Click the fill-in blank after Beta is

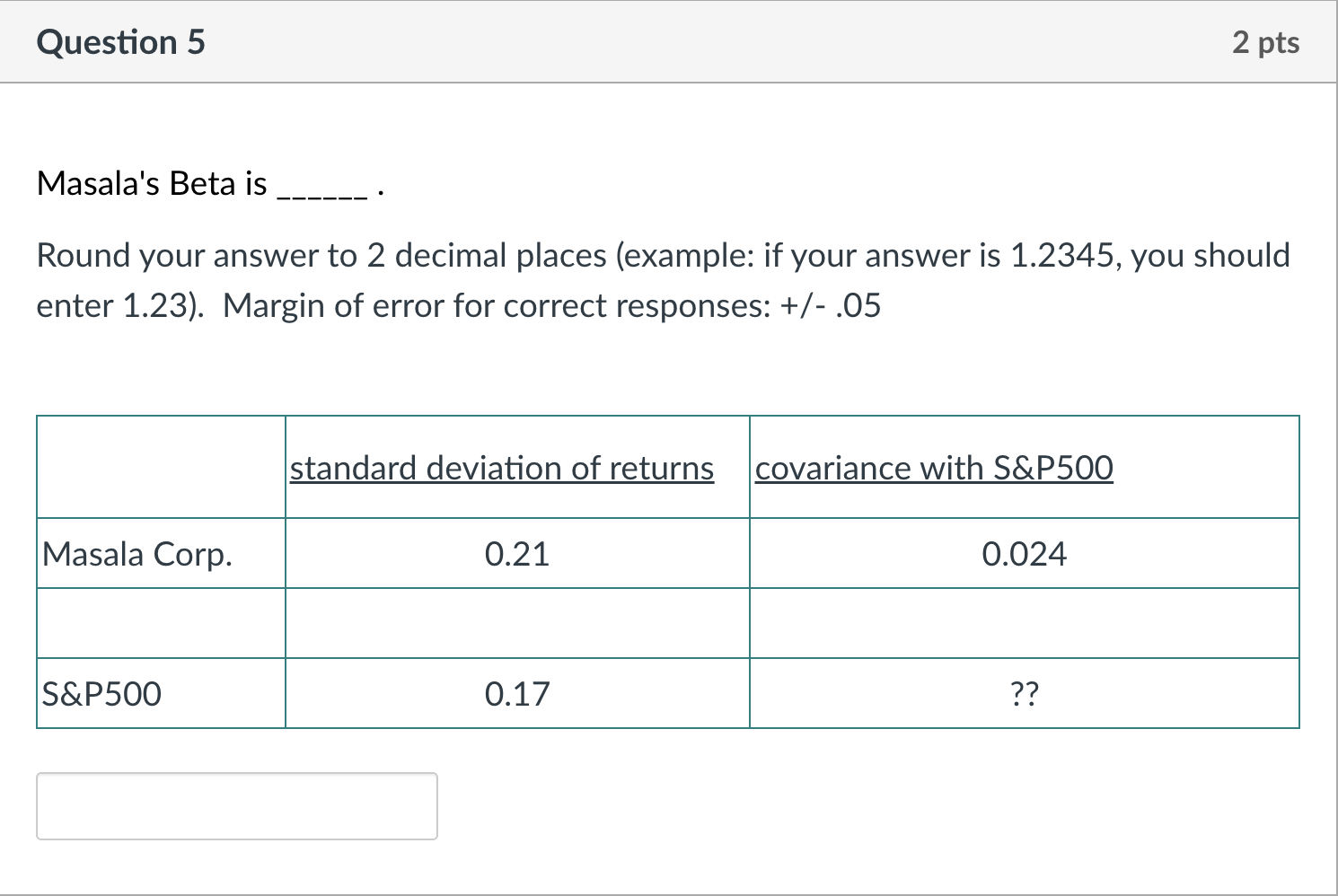[323, 192]
